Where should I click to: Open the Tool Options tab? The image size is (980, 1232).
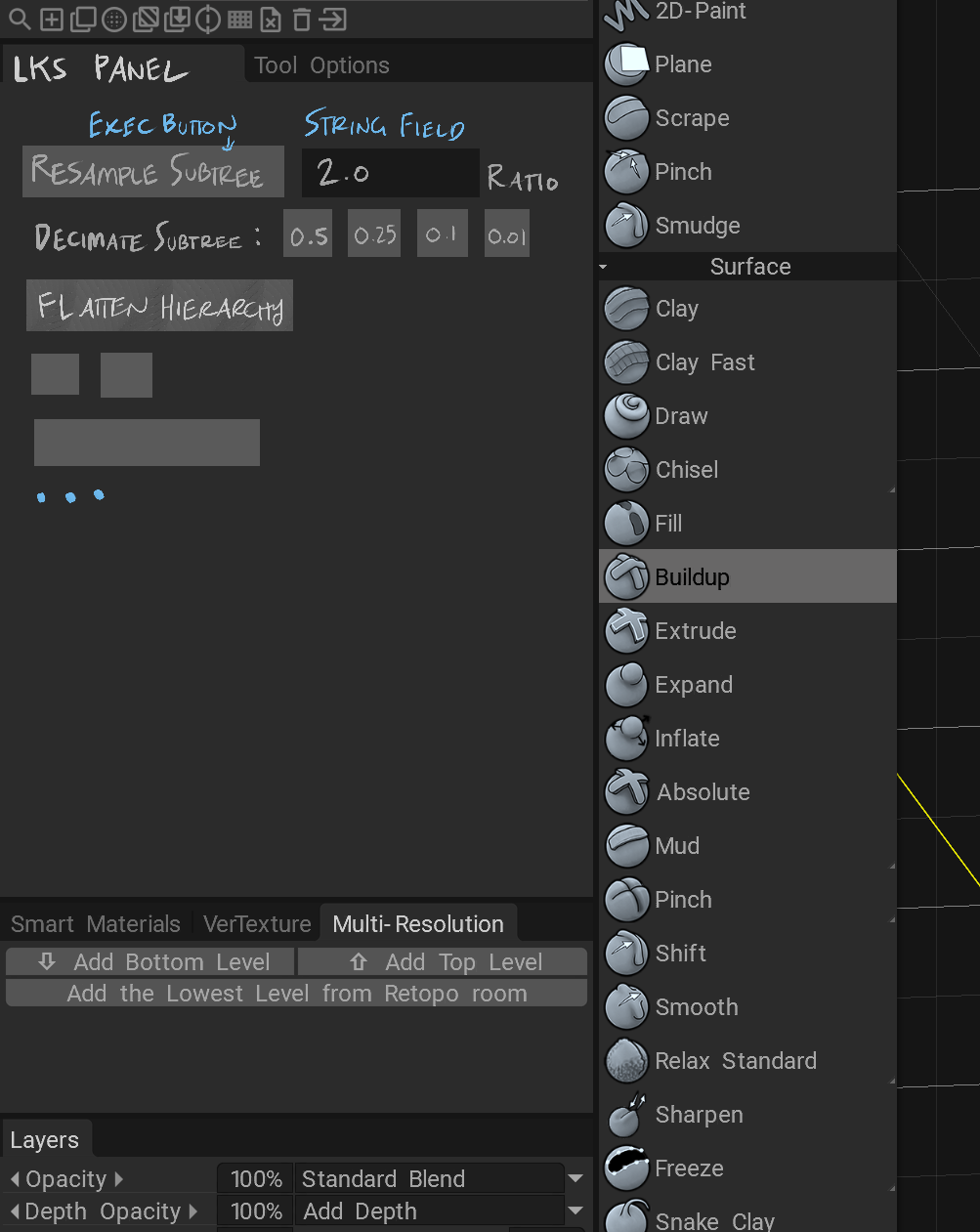pos(321,65)
